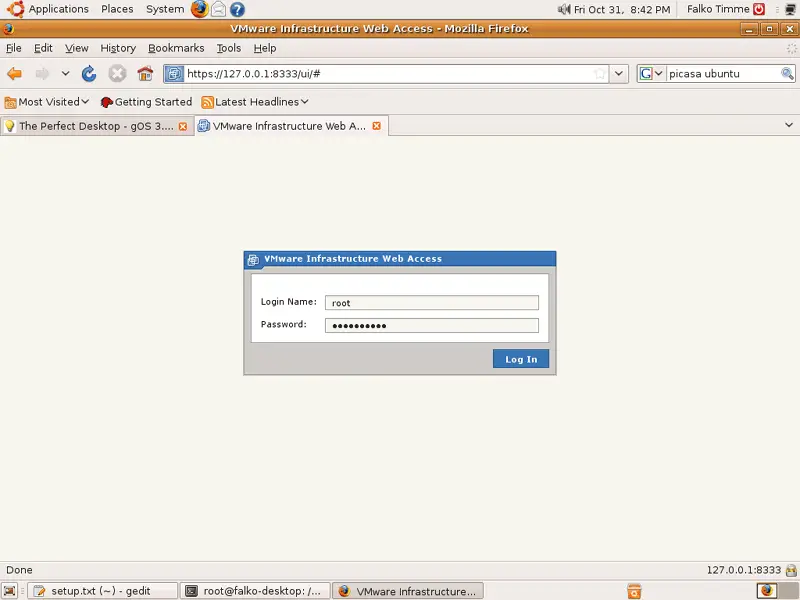Open the History menu
This screenshot has width=800, height=600.
click(x=118, y=48)
